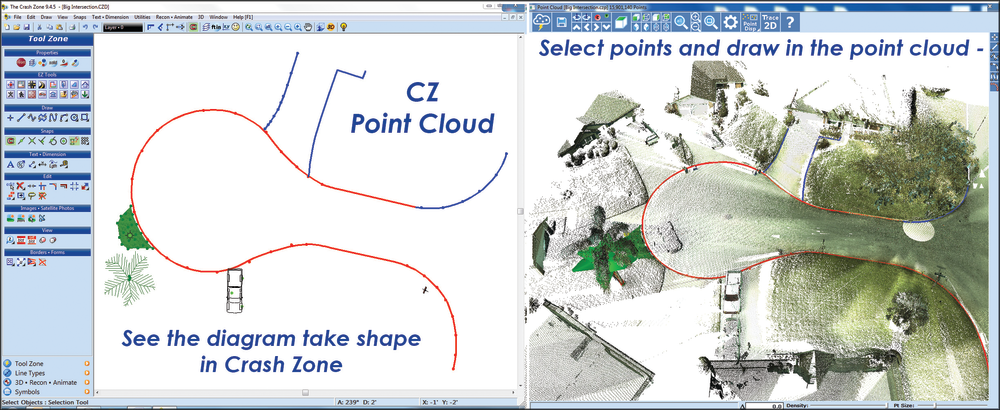This screenshot has height=410, width=1000.
Task: Open the cloud import icon in Point Cloud
Action: (540, 22)
